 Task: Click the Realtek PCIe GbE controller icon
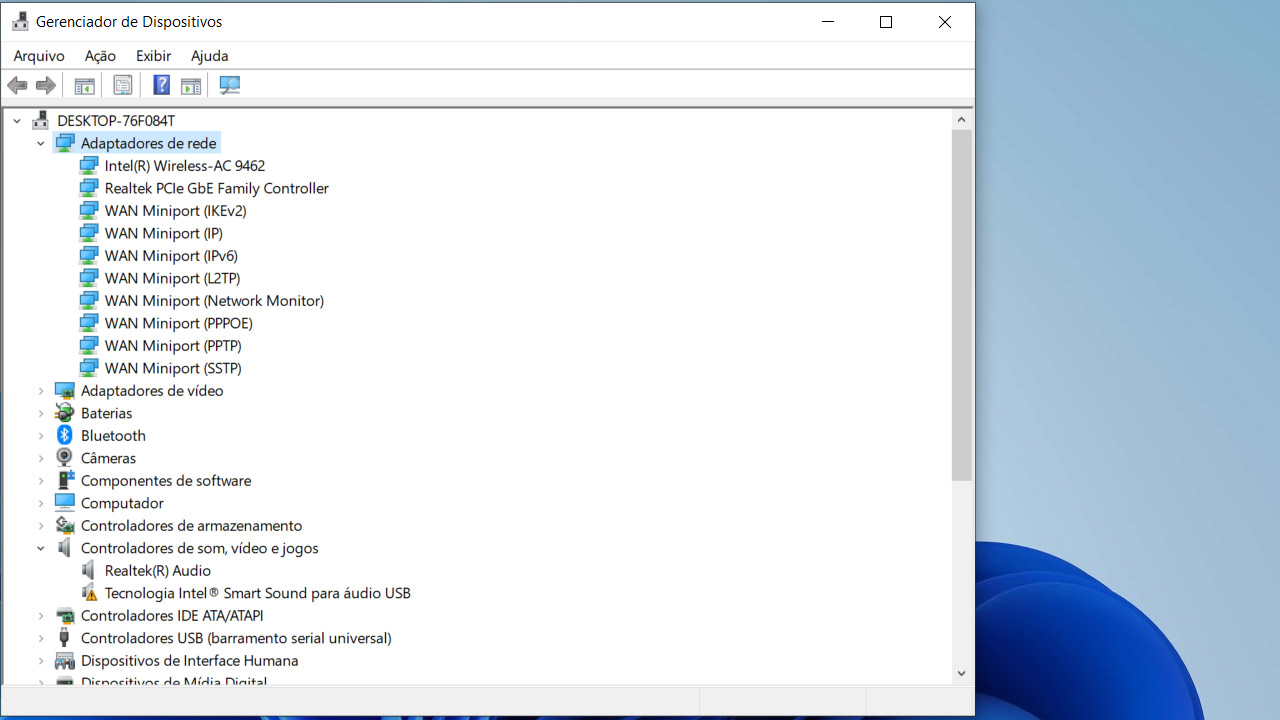click(89, 188)
